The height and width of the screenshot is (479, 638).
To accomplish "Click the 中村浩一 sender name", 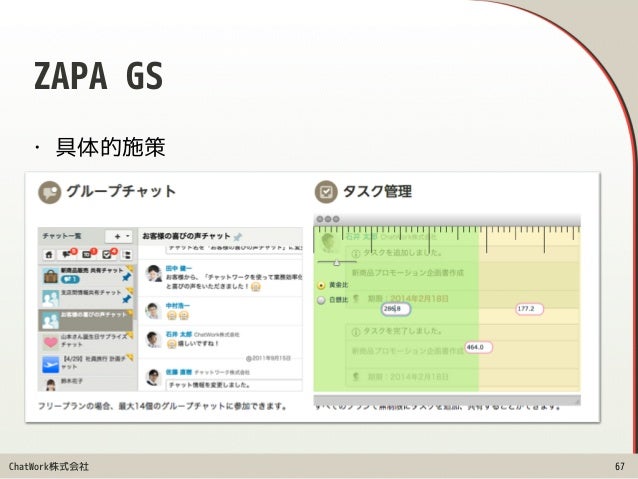I will coord(177,306).
